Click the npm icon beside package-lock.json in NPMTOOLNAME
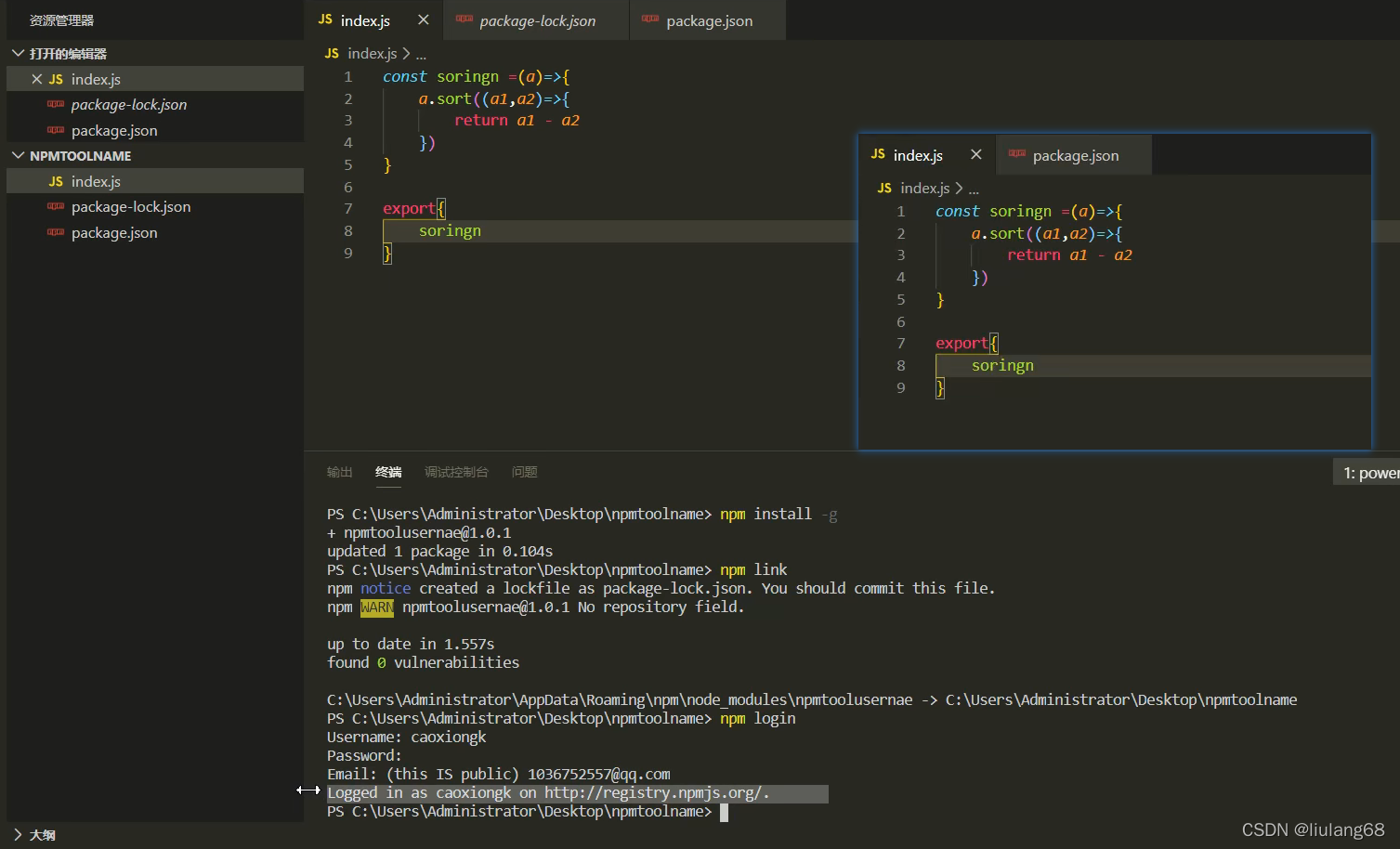1400x849 pixels. pyautogui.click(x=56, y=206)
